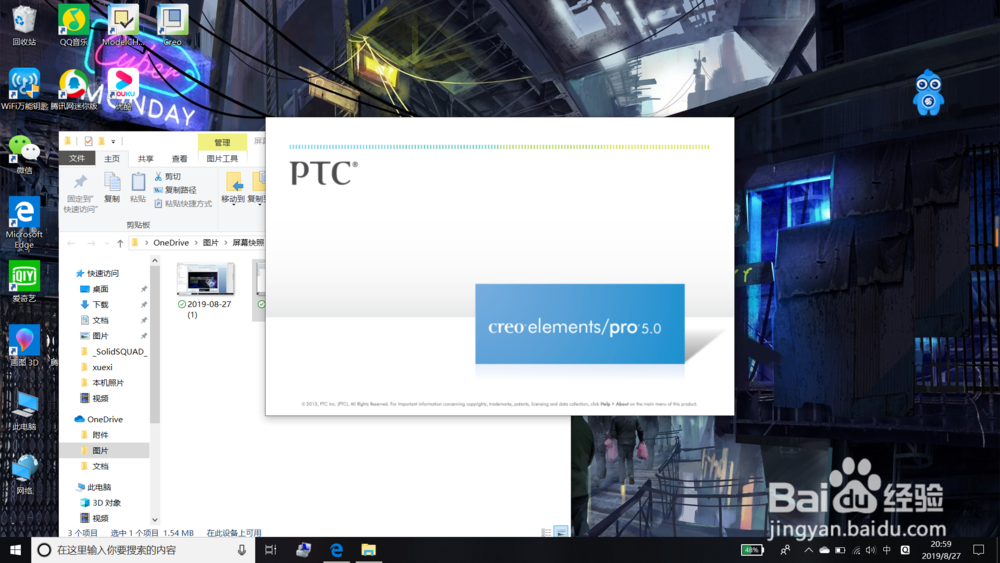Open 移动到 dropdown in Explorer ribbon
Screen dimensions: 1000x563
point(233,188)
